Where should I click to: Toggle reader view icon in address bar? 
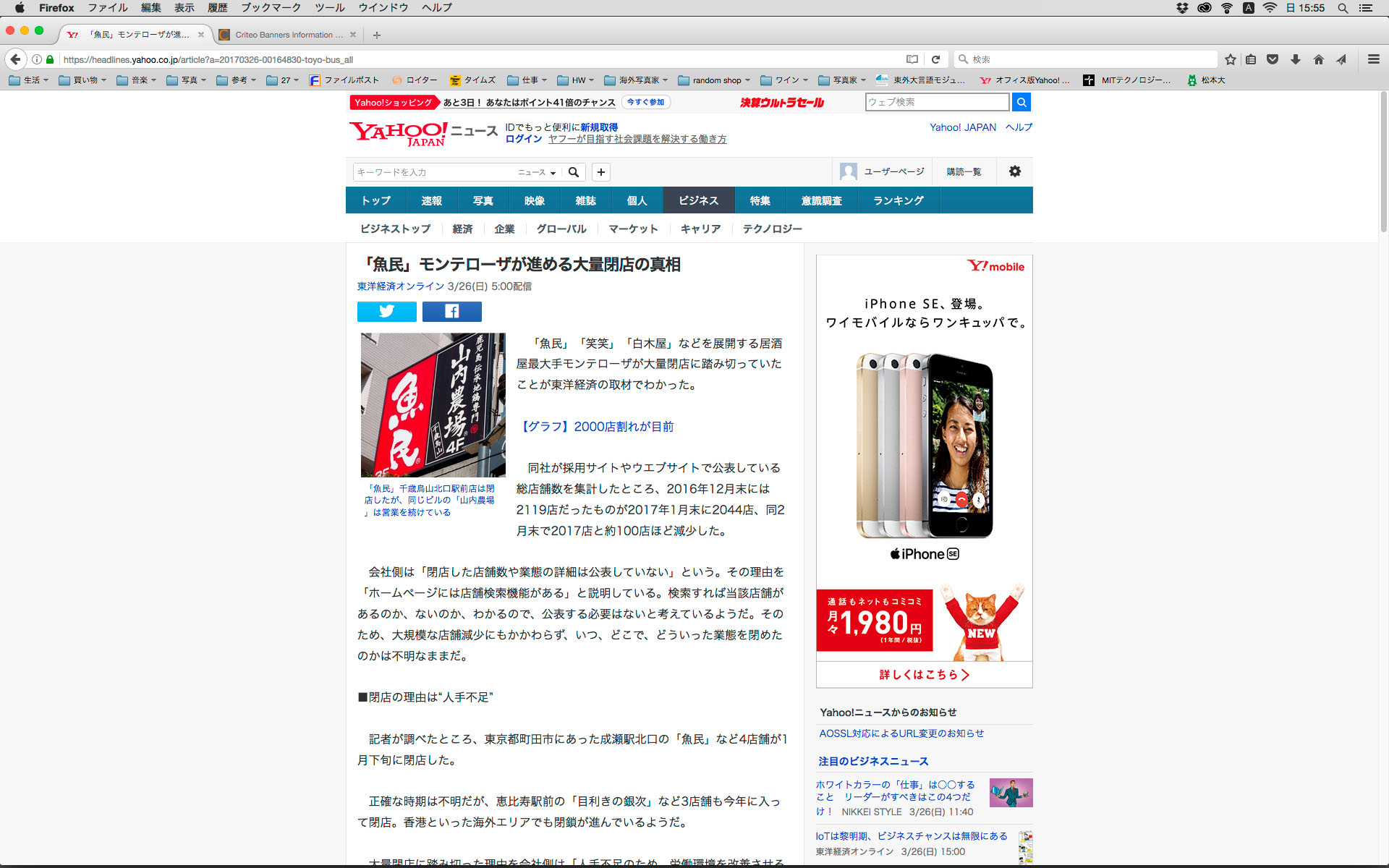pyautogui.click(x=912, y=59)
